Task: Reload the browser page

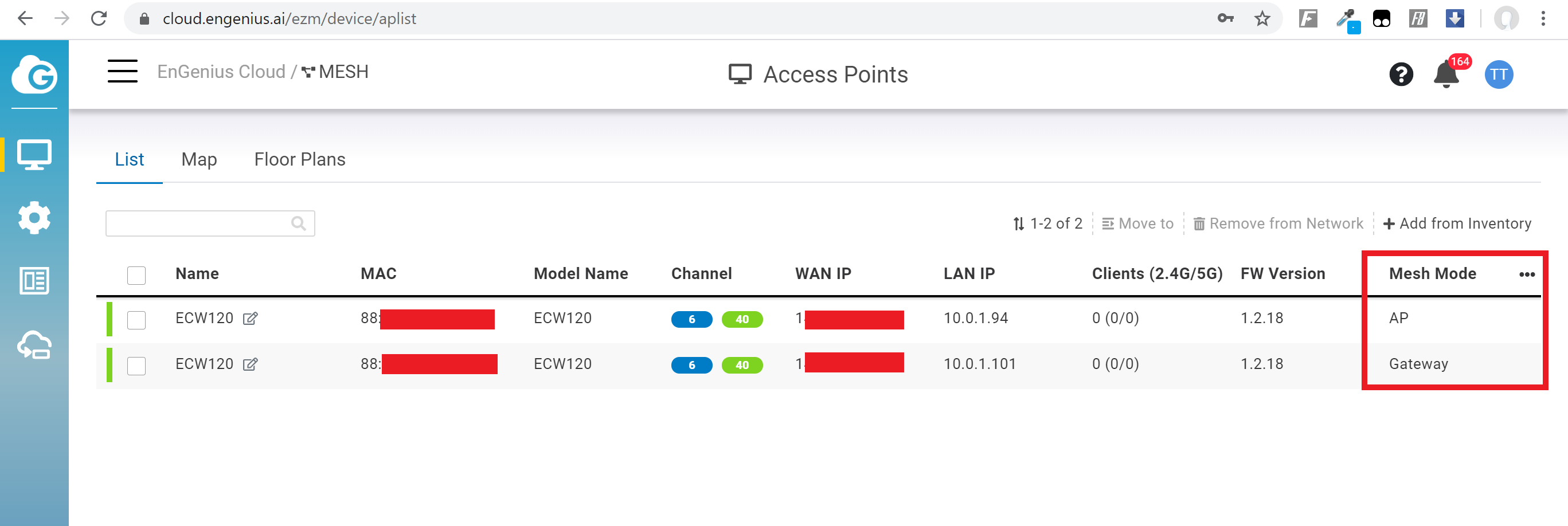Action: (99, 19)
